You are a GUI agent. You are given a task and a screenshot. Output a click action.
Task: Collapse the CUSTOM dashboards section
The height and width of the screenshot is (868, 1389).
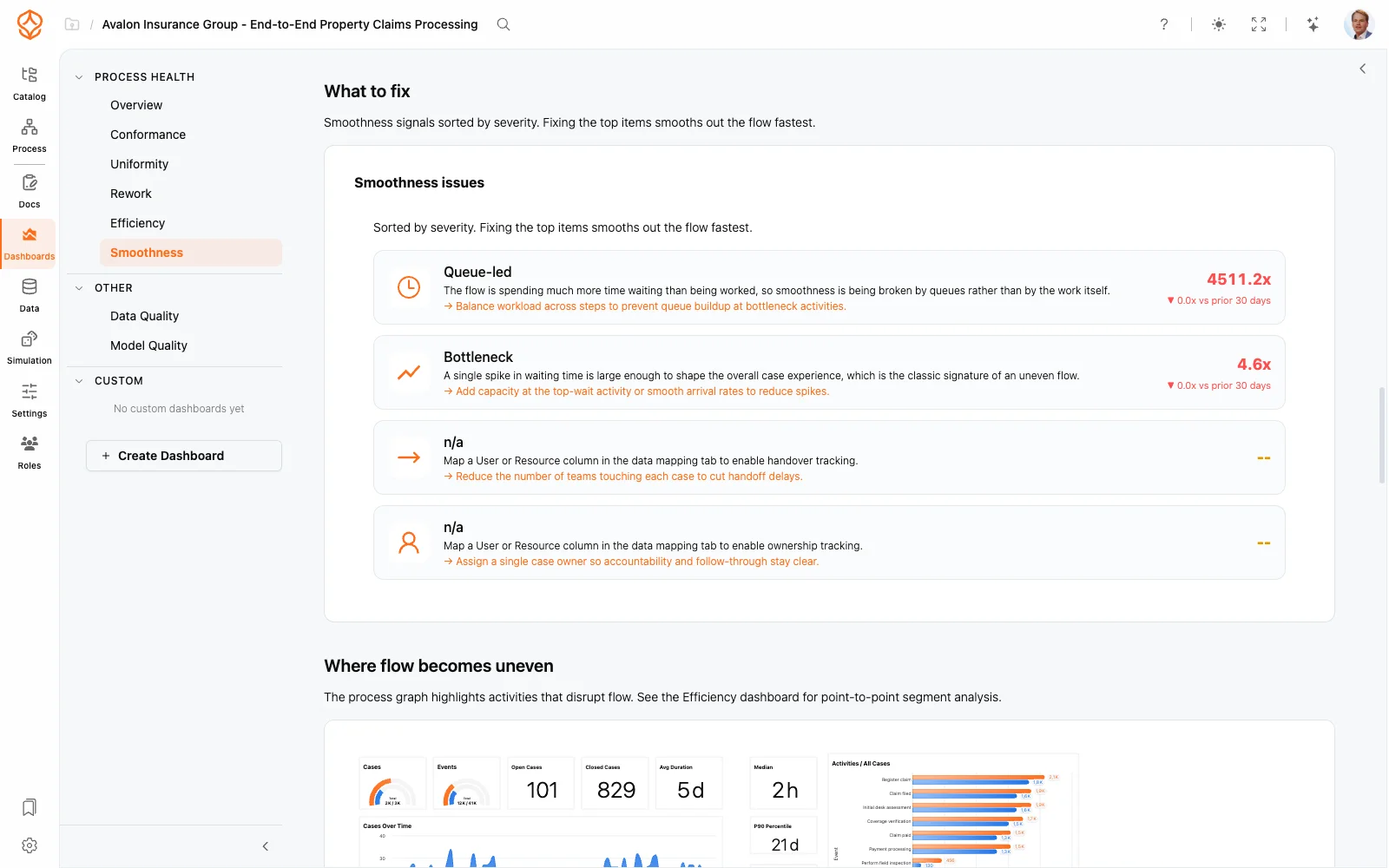[79, 381]
